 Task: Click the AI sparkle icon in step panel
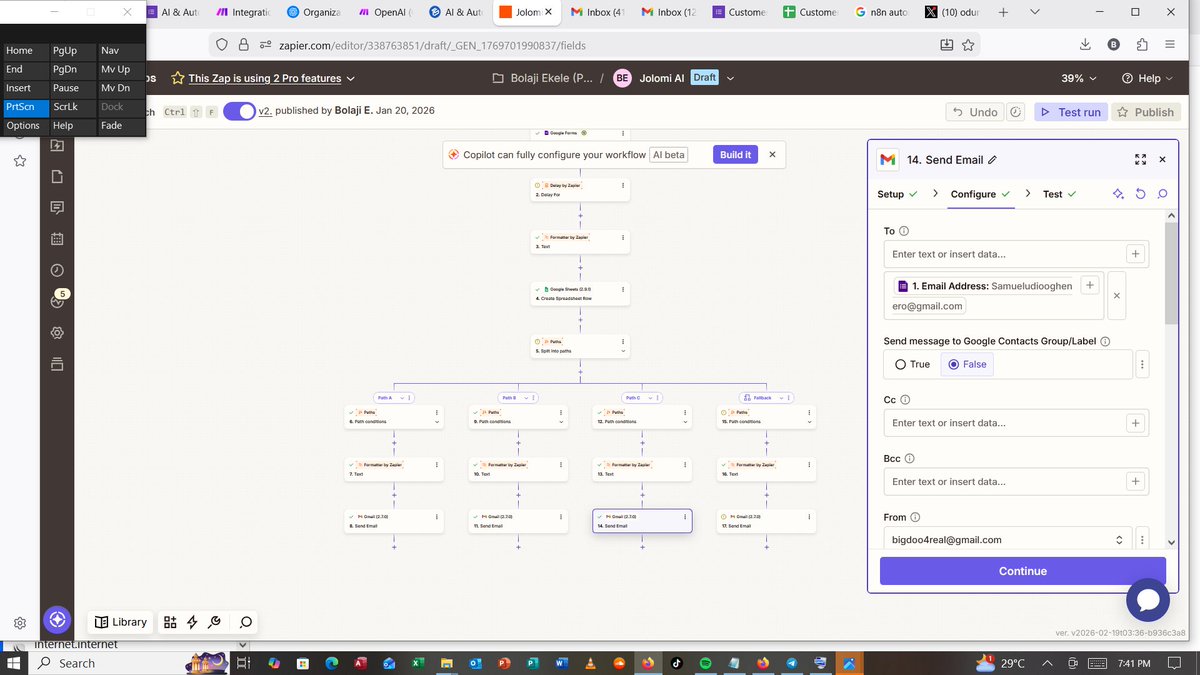(x=1118, y=194)
